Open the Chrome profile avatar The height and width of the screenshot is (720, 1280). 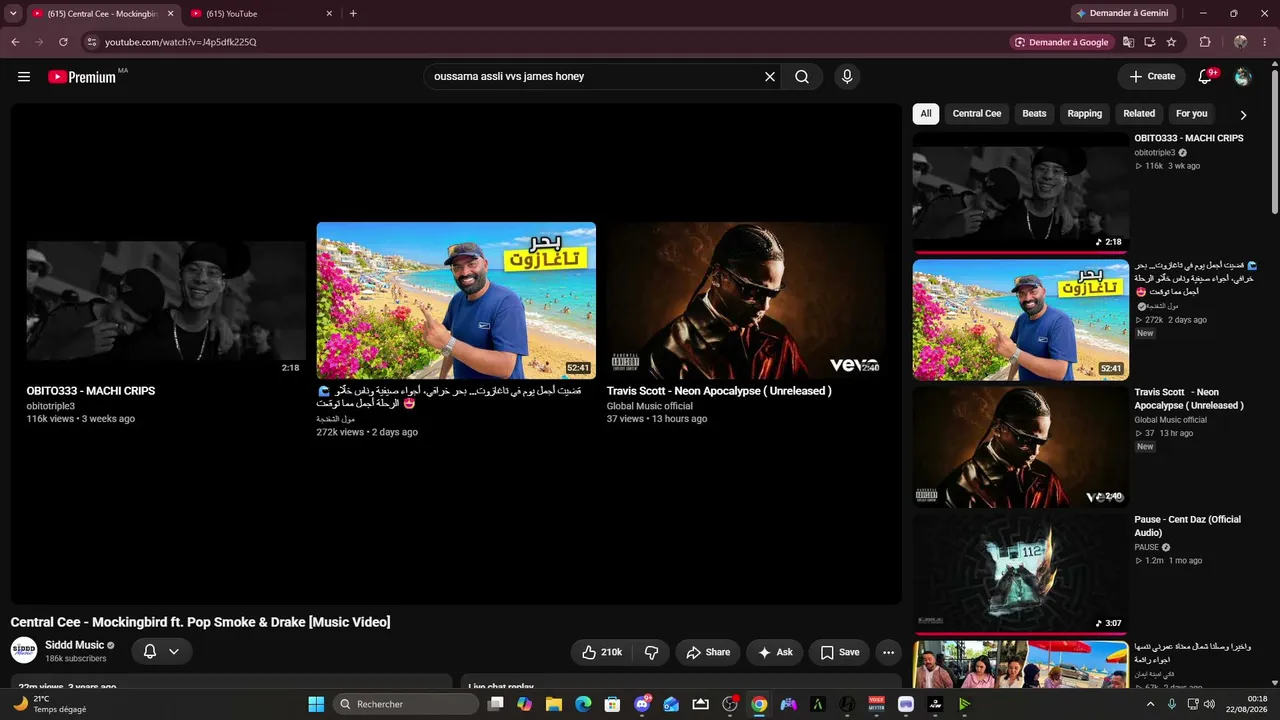coord(1240,42)
